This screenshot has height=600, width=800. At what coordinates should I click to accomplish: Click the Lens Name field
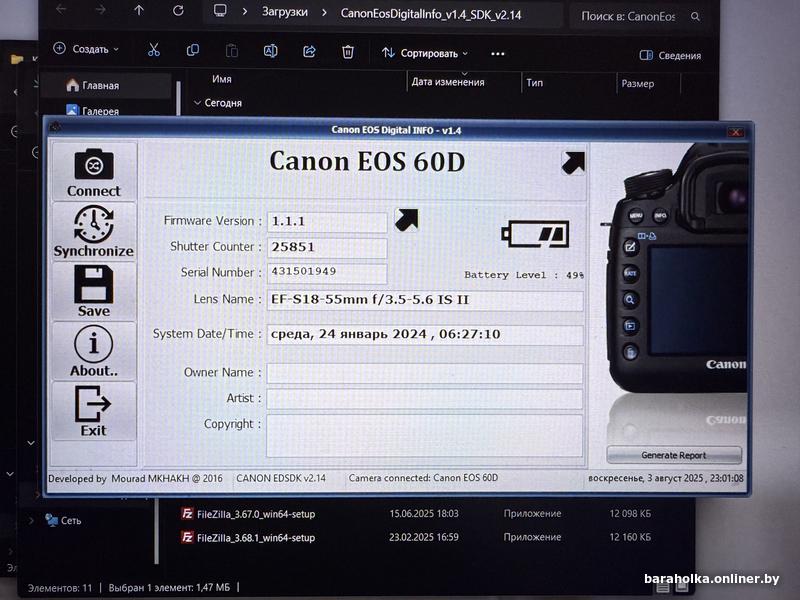point(425,301)
